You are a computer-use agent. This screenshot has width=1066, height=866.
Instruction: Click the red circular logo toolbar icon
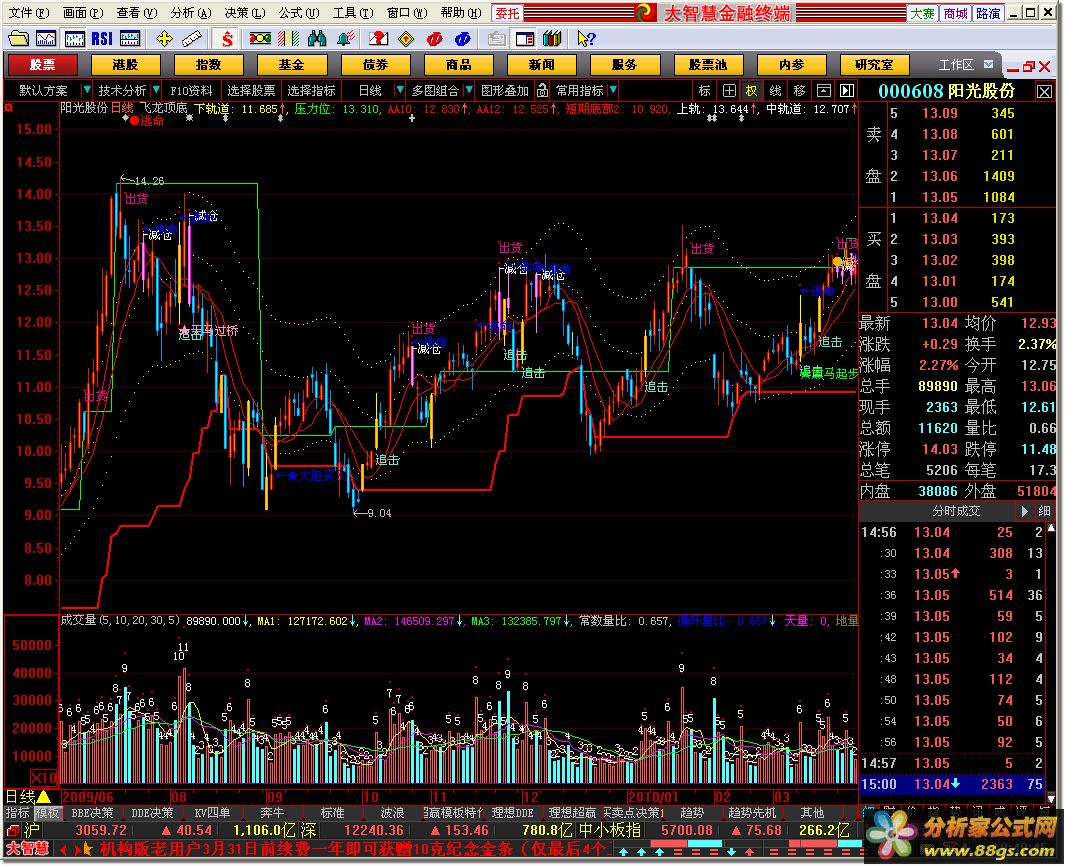(434, 39)
